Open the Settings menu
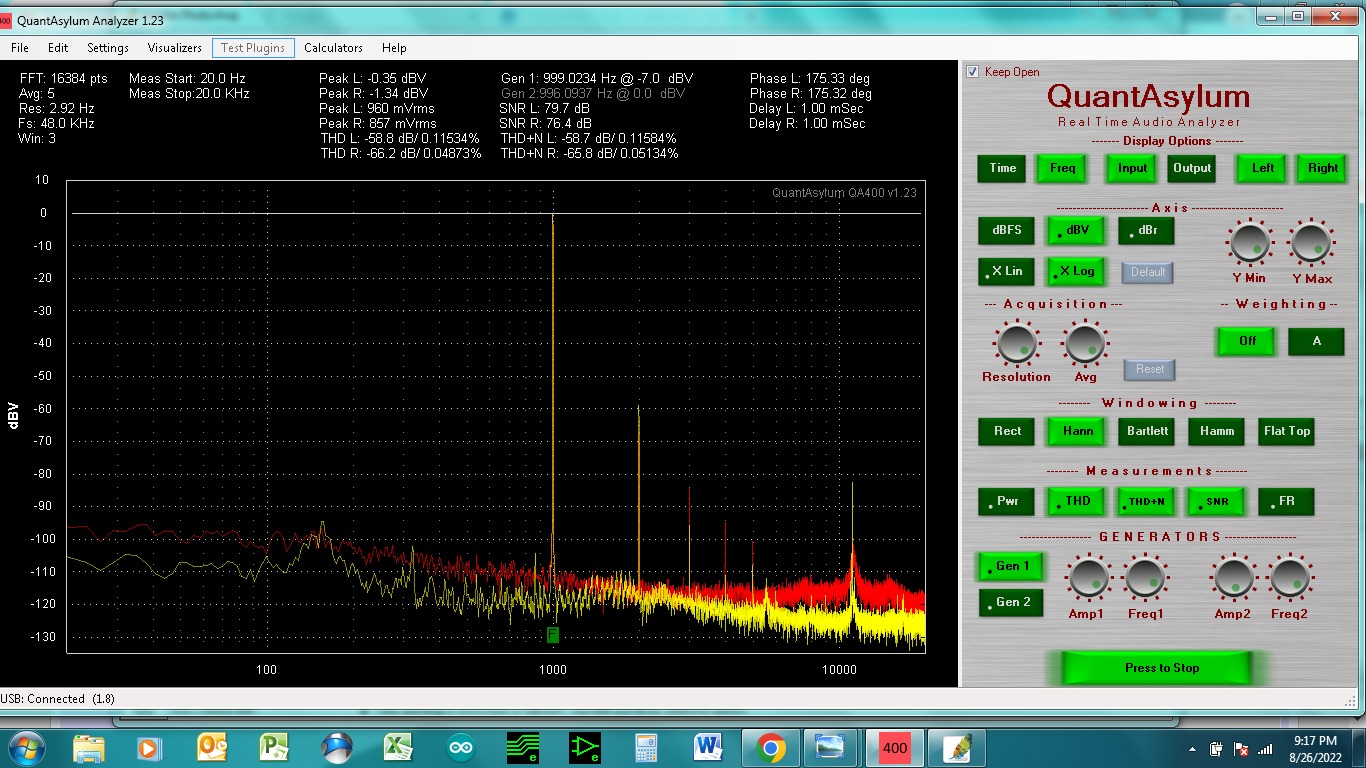This screenshot has width=1366, height=768. [108, 48]
